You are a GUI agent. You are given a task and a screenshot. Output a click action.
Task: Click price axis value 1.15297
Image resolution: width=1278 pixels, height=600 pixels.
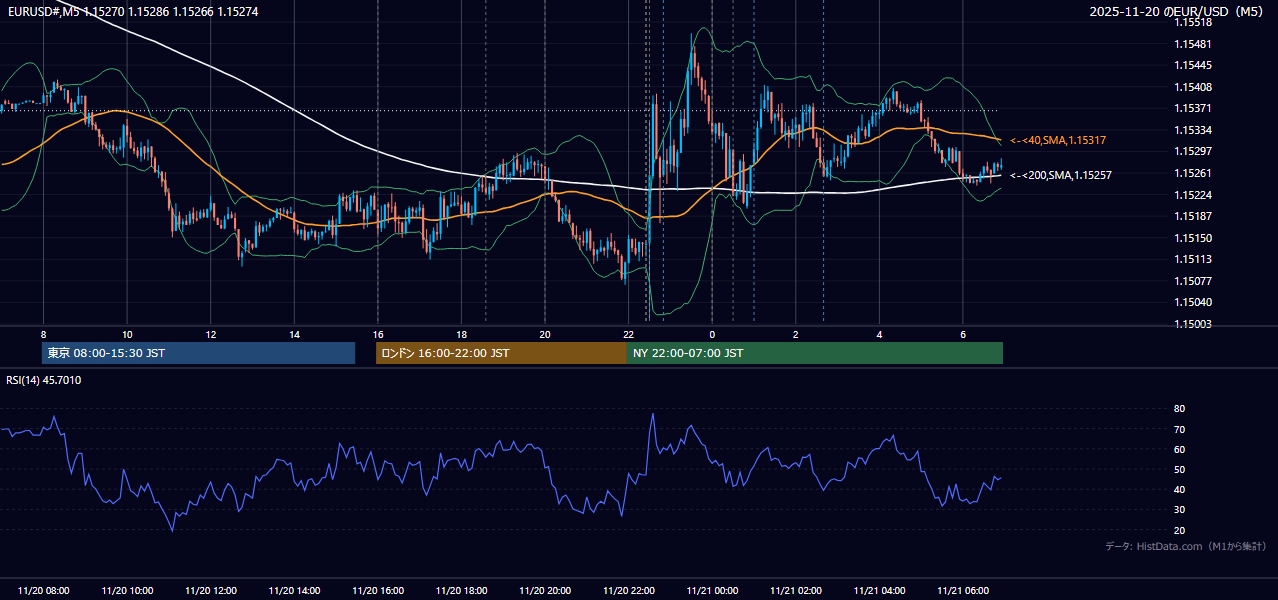pos(1193,151)
